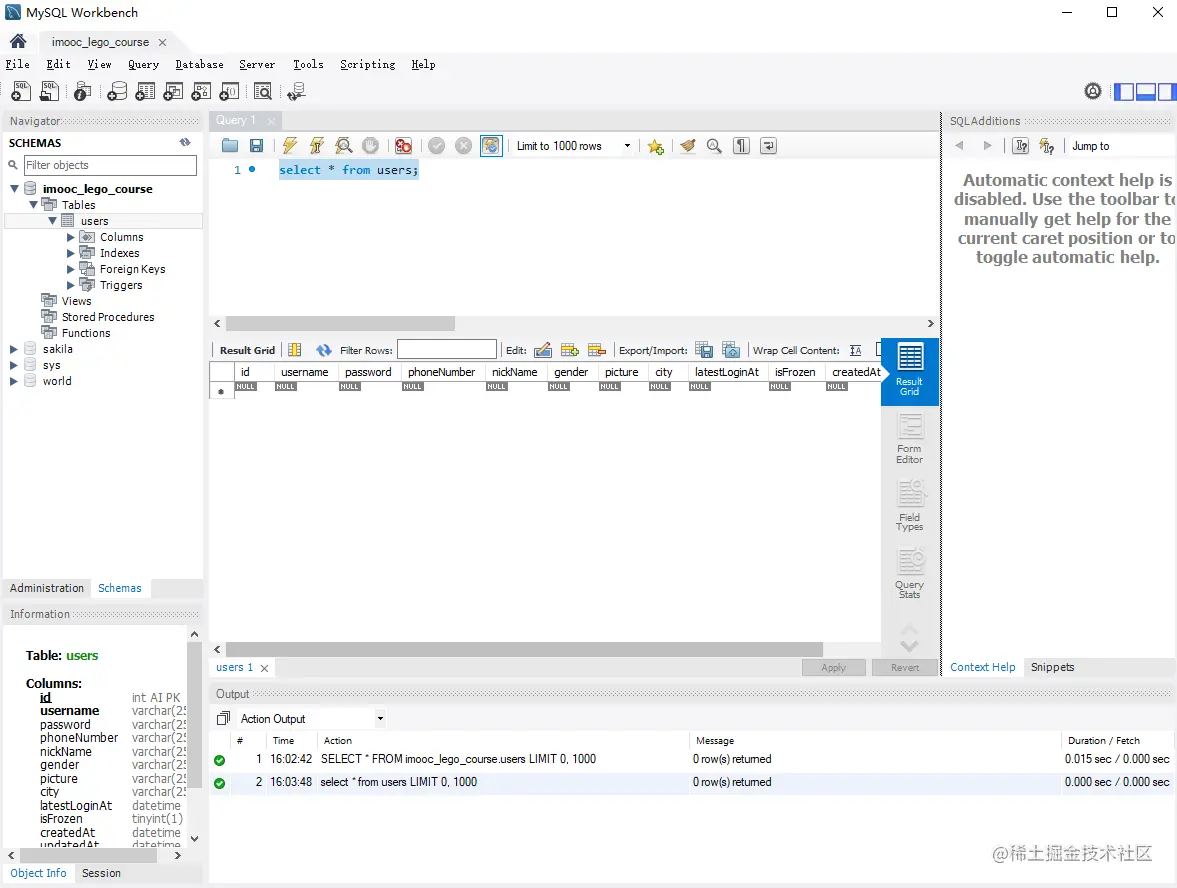1177x888 pixels.
Task: Click in the Filter Rows input field
Action: [447, 350]
